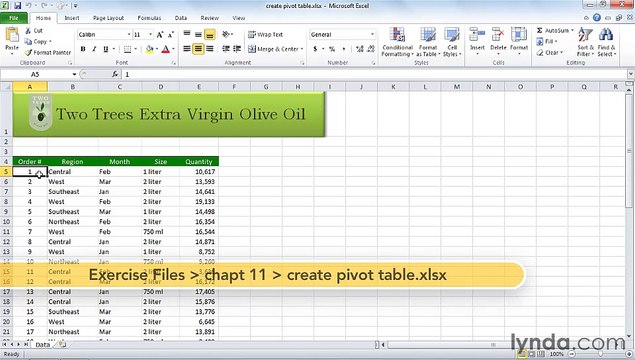Open the text Orientation options

(x=227, y=34)
